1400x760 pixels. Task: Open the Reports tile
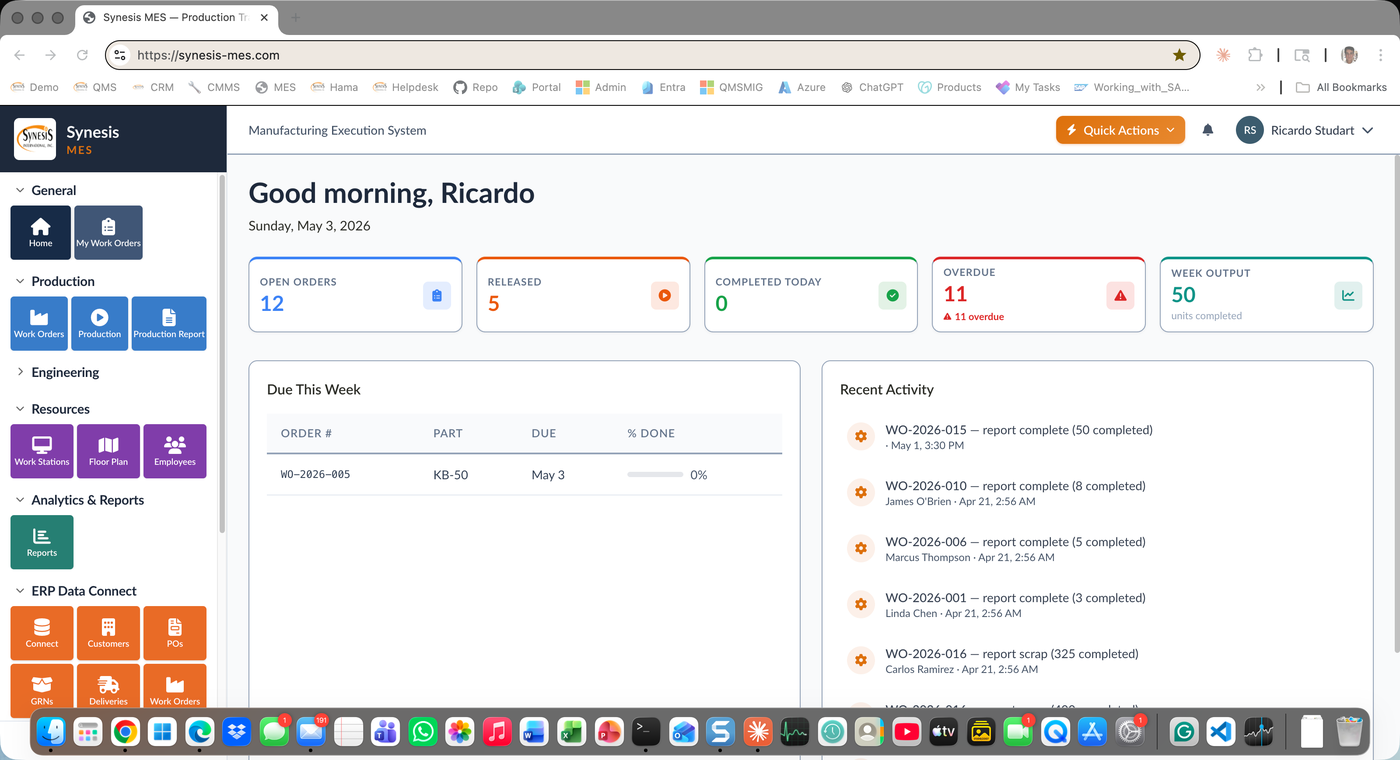point(42,542)
